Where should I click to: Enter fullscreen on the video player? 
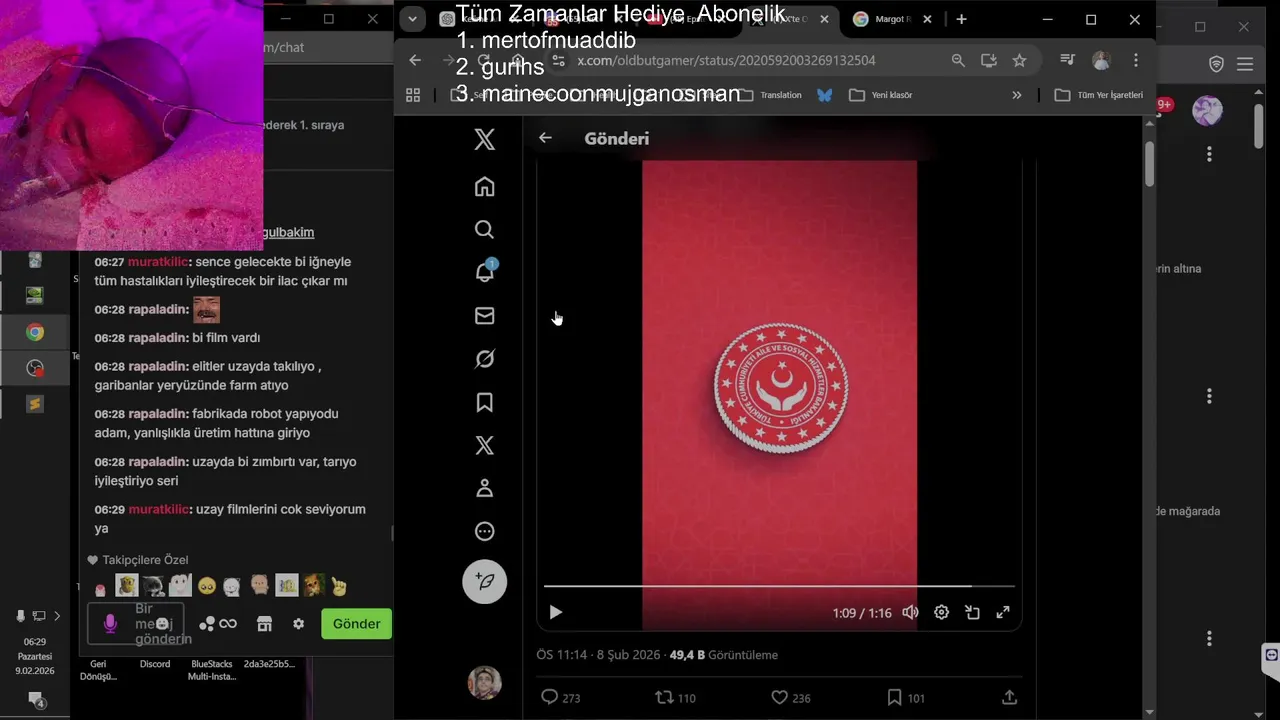[x=1003, y=612]
